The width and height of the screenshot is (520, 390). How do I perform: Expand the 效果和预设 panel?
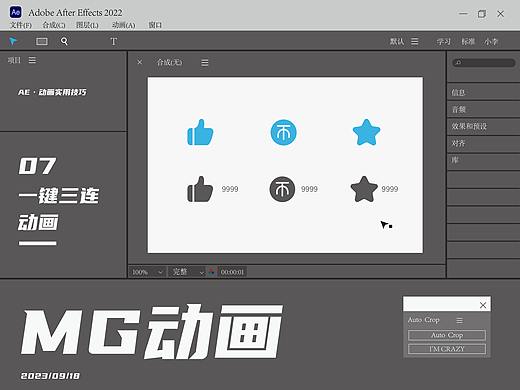(483, 126)
